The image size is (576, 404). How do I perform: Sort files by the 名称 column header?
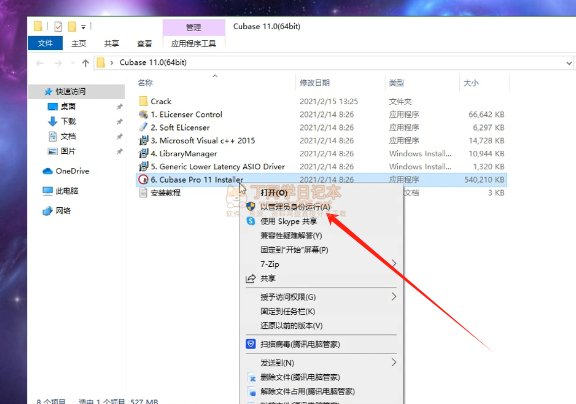[x=145, y=83]
